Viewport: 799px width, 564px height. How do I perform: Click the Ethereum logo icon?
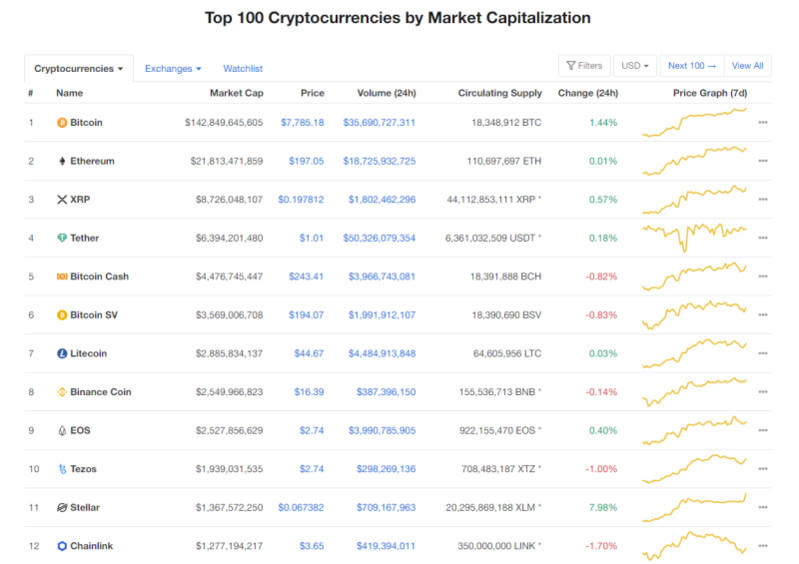click(x=62, y=161)
